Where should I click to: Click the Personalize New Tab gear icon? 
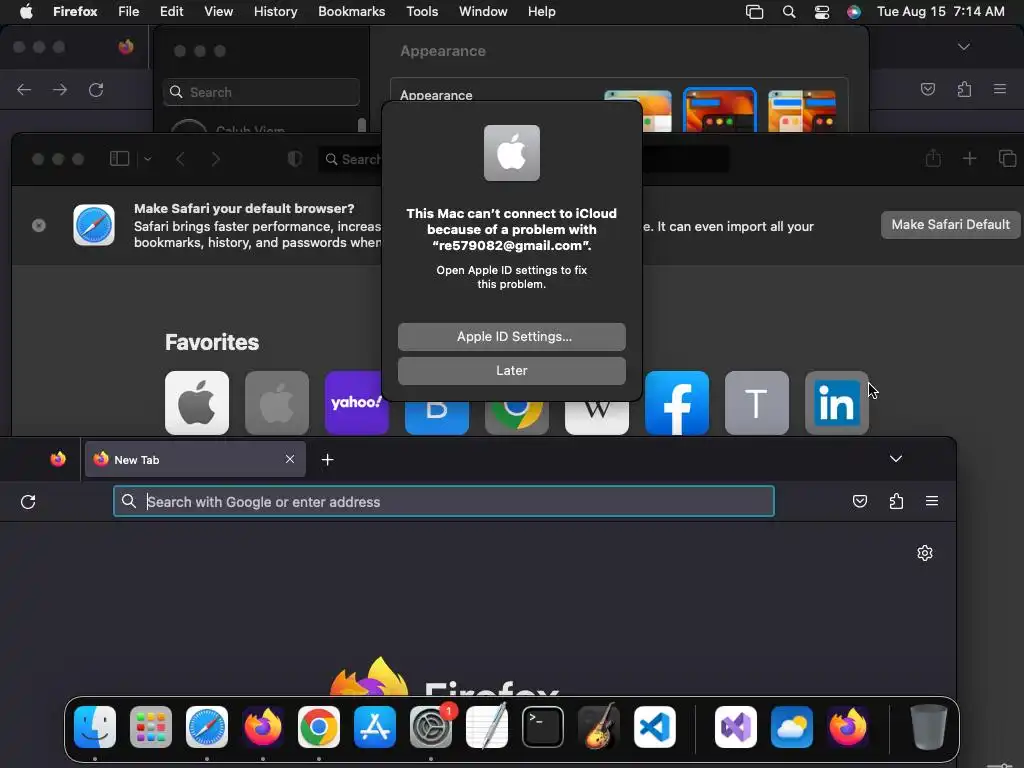pos(925,553)
